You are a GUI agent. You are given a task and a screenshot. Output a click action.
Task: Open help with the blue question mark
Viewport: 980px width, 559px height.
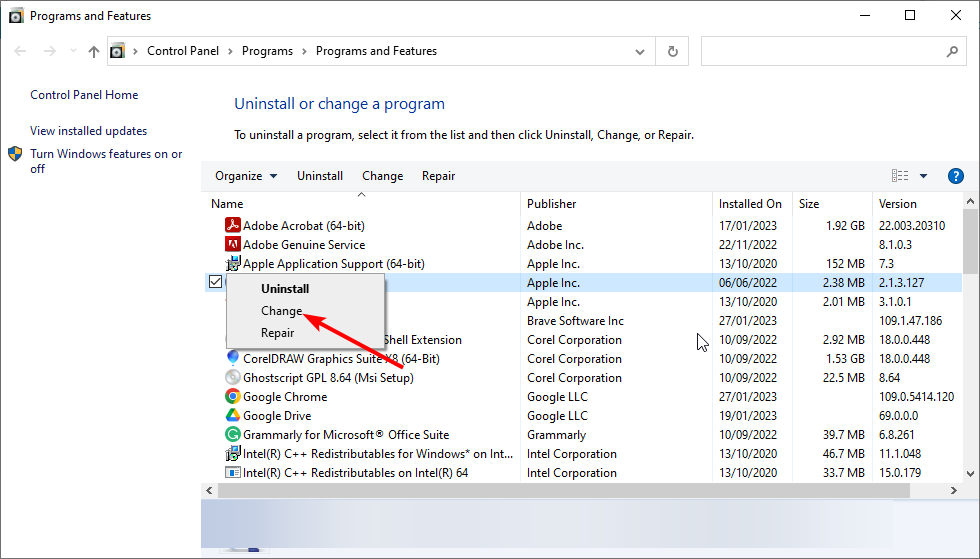tap(956, 176)
